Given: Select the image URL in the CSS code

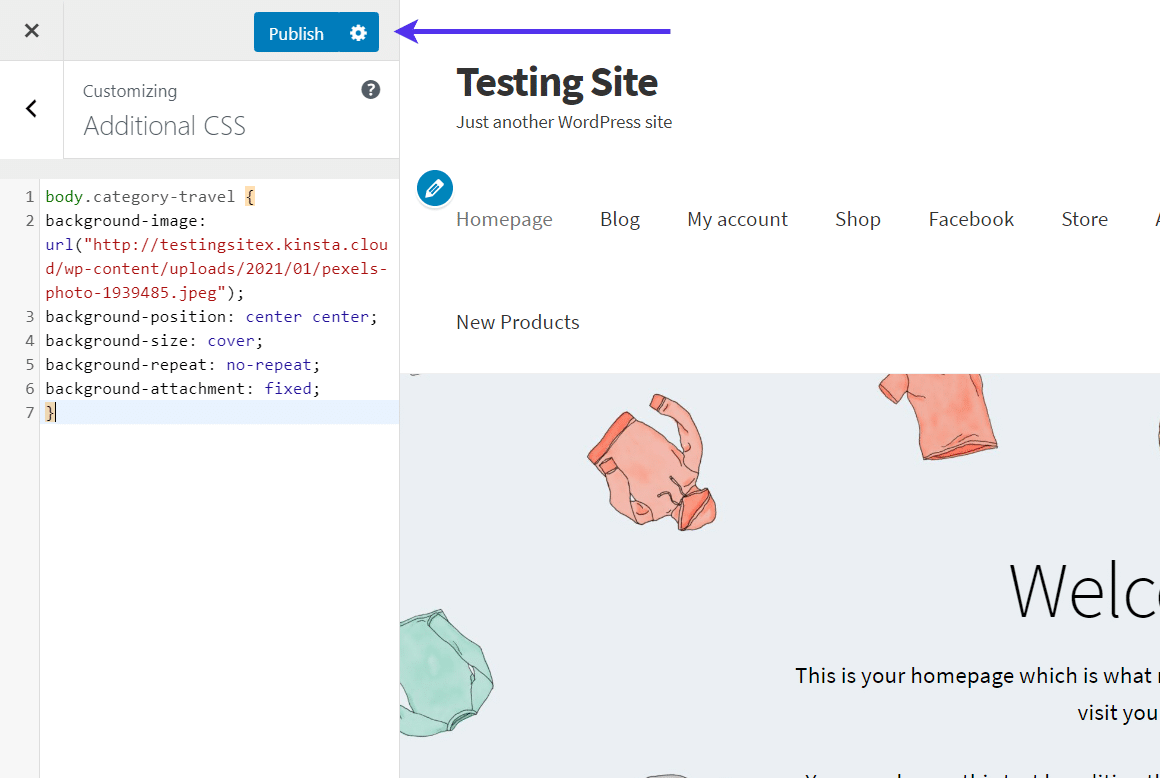Looking at the screenshot, I should [x=216, y=268].
